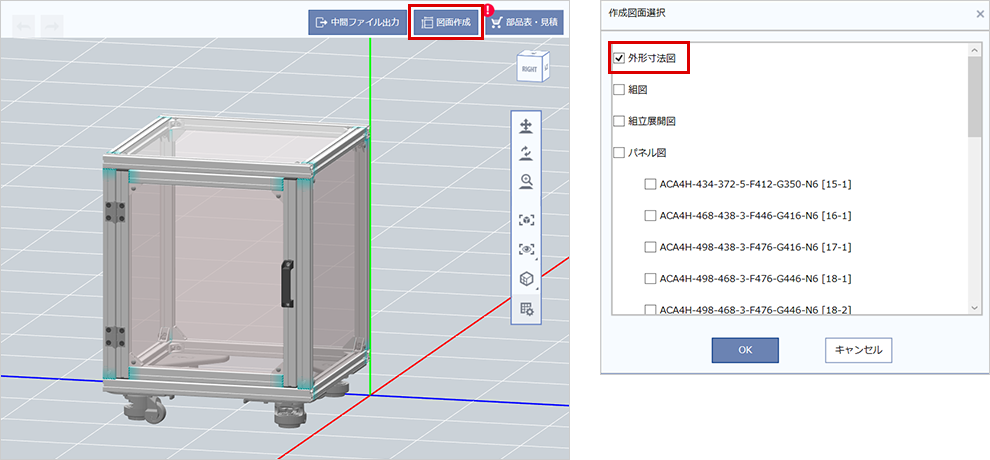Select the panel ACA4H-434-372-5 [15-1] checkbox
Image resolution: width=990 pixels, height=460 pixels.
pyautogui.click(x=651, y=184)
